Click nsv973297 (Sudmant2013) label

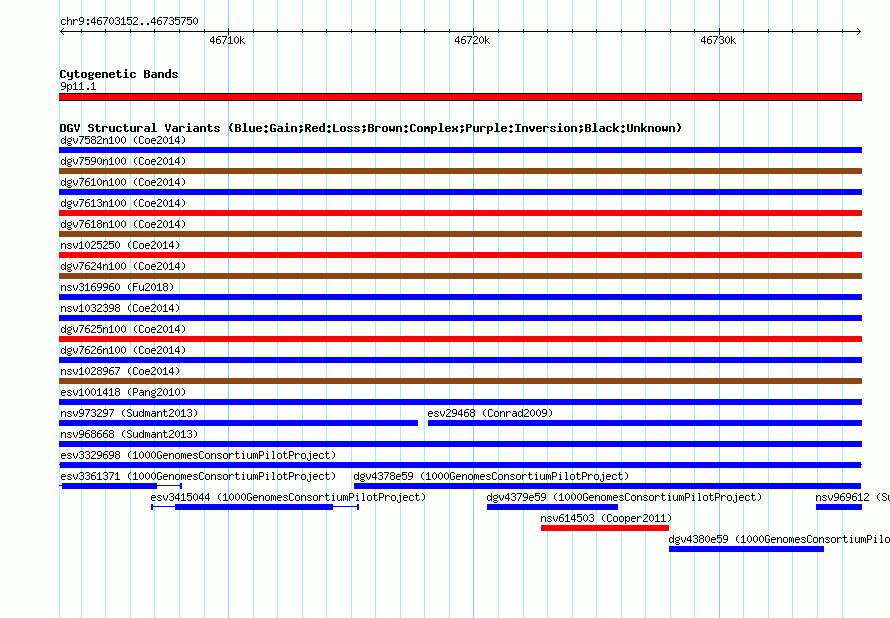pyautogui.click(x=129, y=413)
